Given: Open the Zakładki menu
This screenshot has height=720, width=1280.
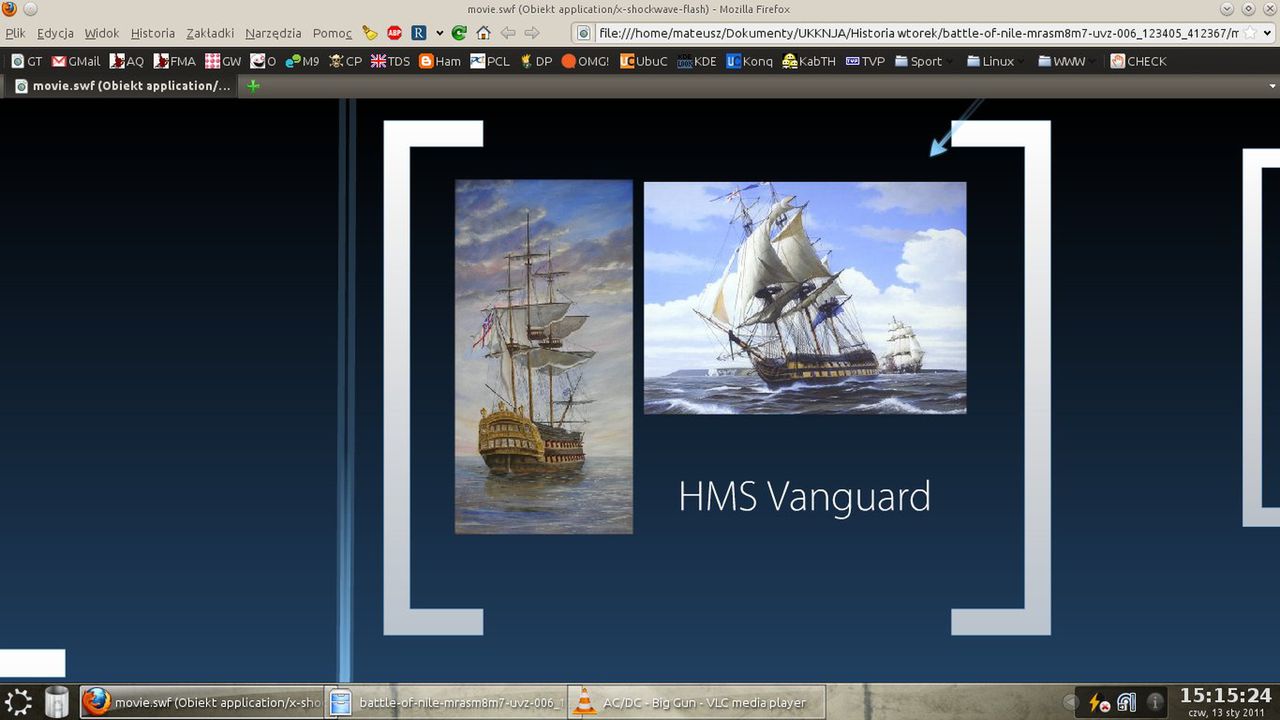Looking at the screenshot, I should (x=210, y=33).
